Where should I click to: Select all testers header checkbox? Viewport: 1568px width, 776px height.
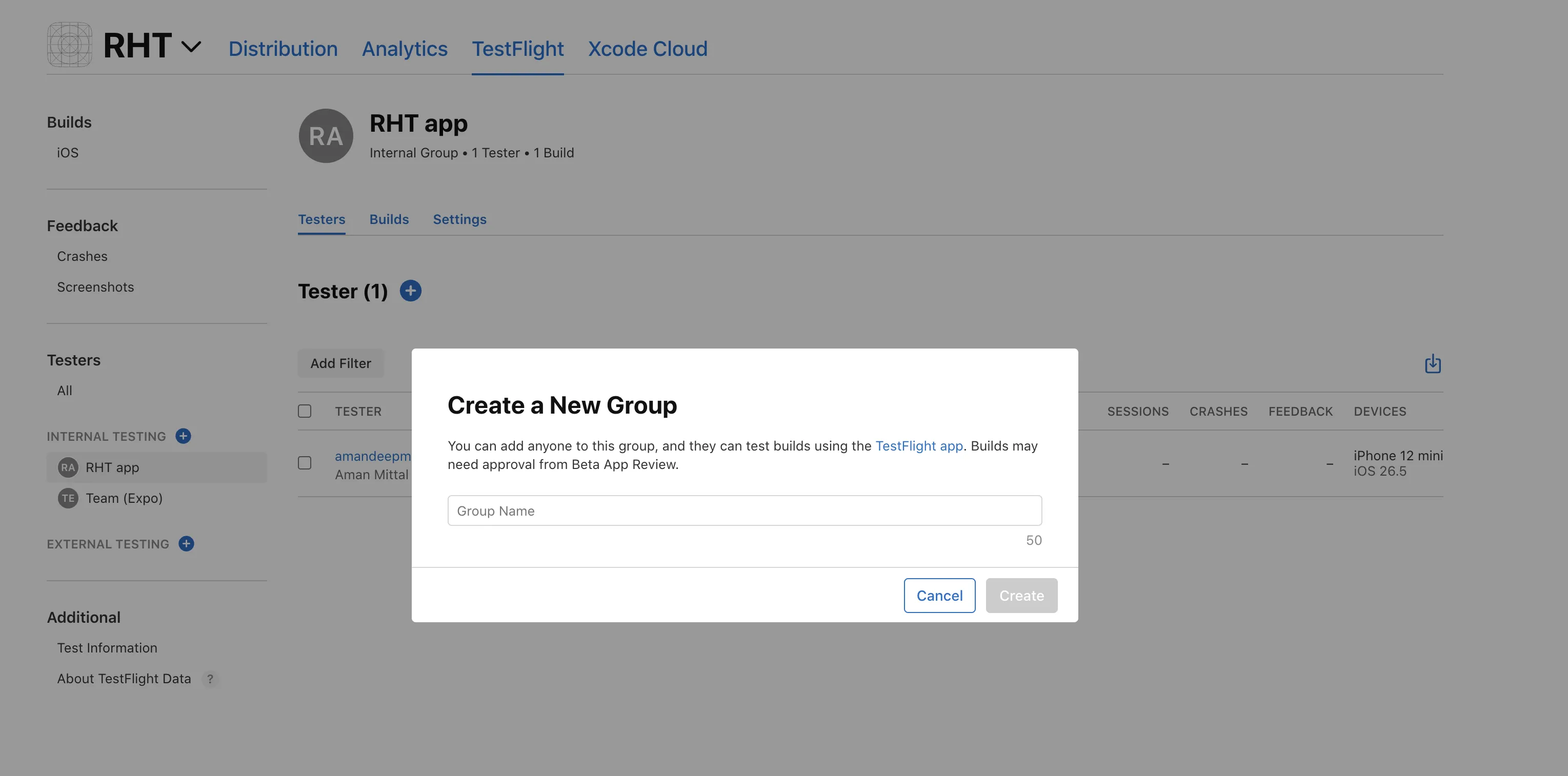pos(305,411)
